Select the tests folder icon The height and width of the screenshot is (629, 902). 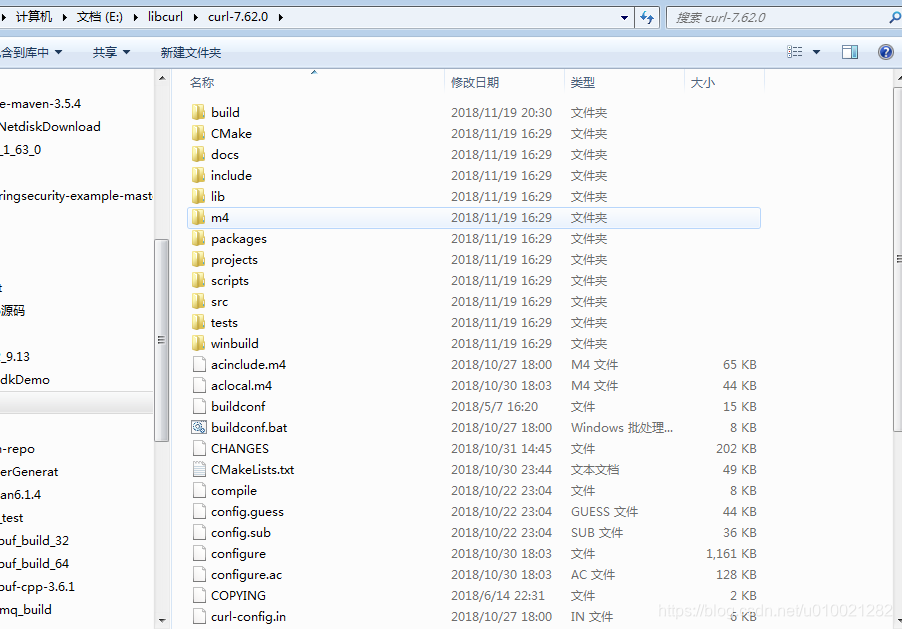[x=198, y=322]
